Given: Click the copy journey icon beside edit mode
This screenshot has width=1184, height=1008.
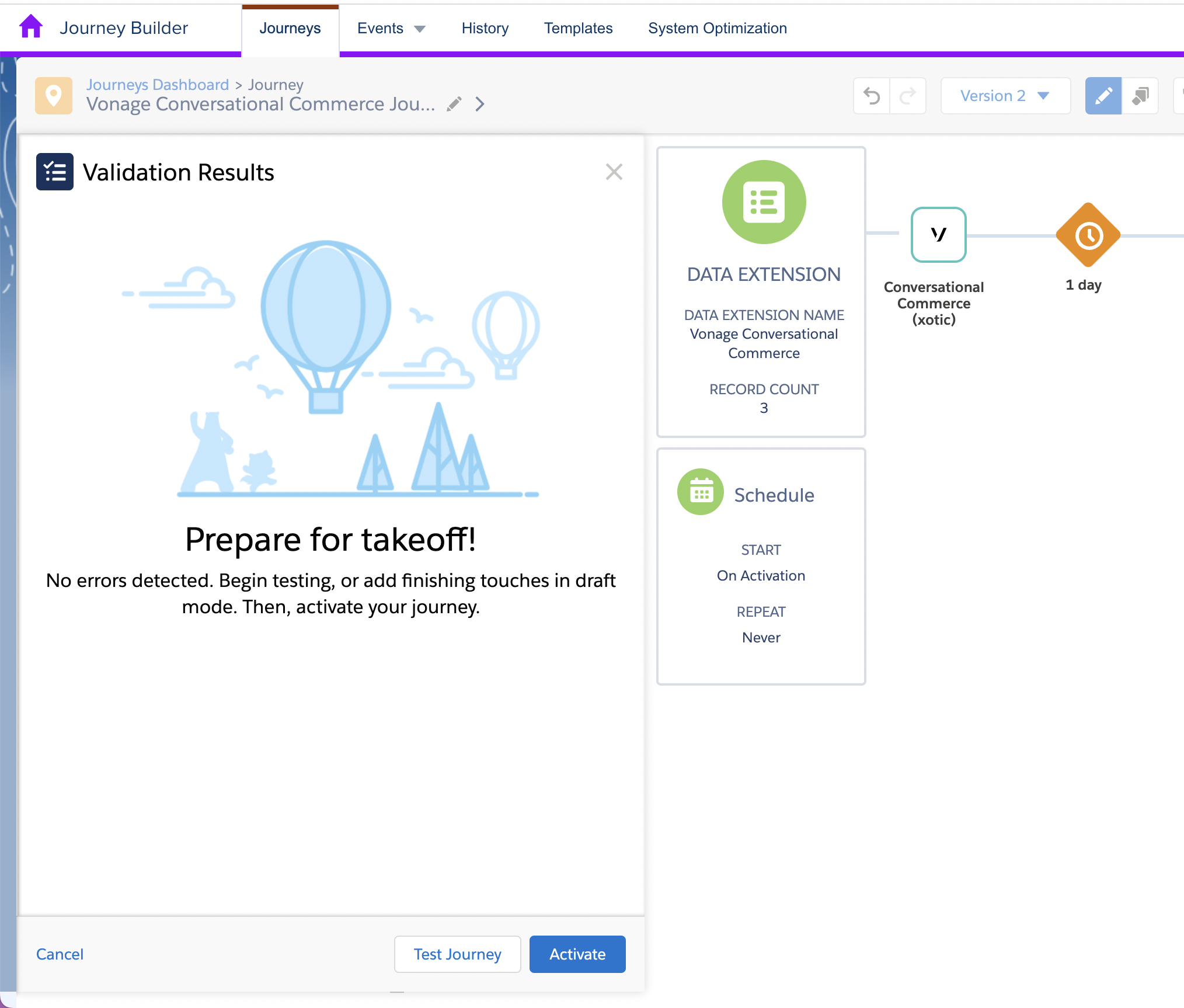Looking at the screenshot, I should pyautogui.click(x=1140, y=96).
